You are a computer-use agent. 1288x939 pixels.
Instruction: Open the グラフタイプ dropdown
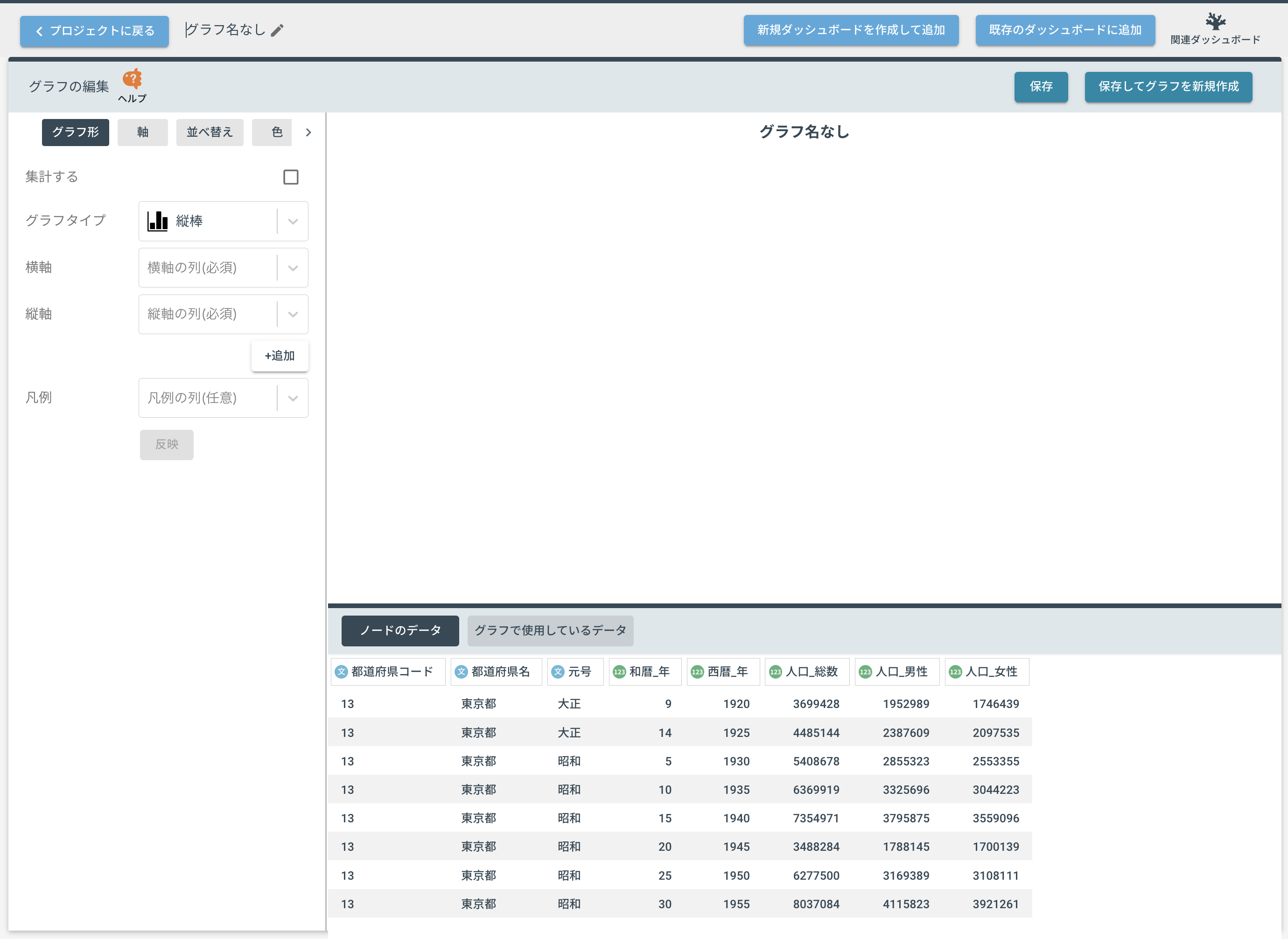[x=224, y=221]
